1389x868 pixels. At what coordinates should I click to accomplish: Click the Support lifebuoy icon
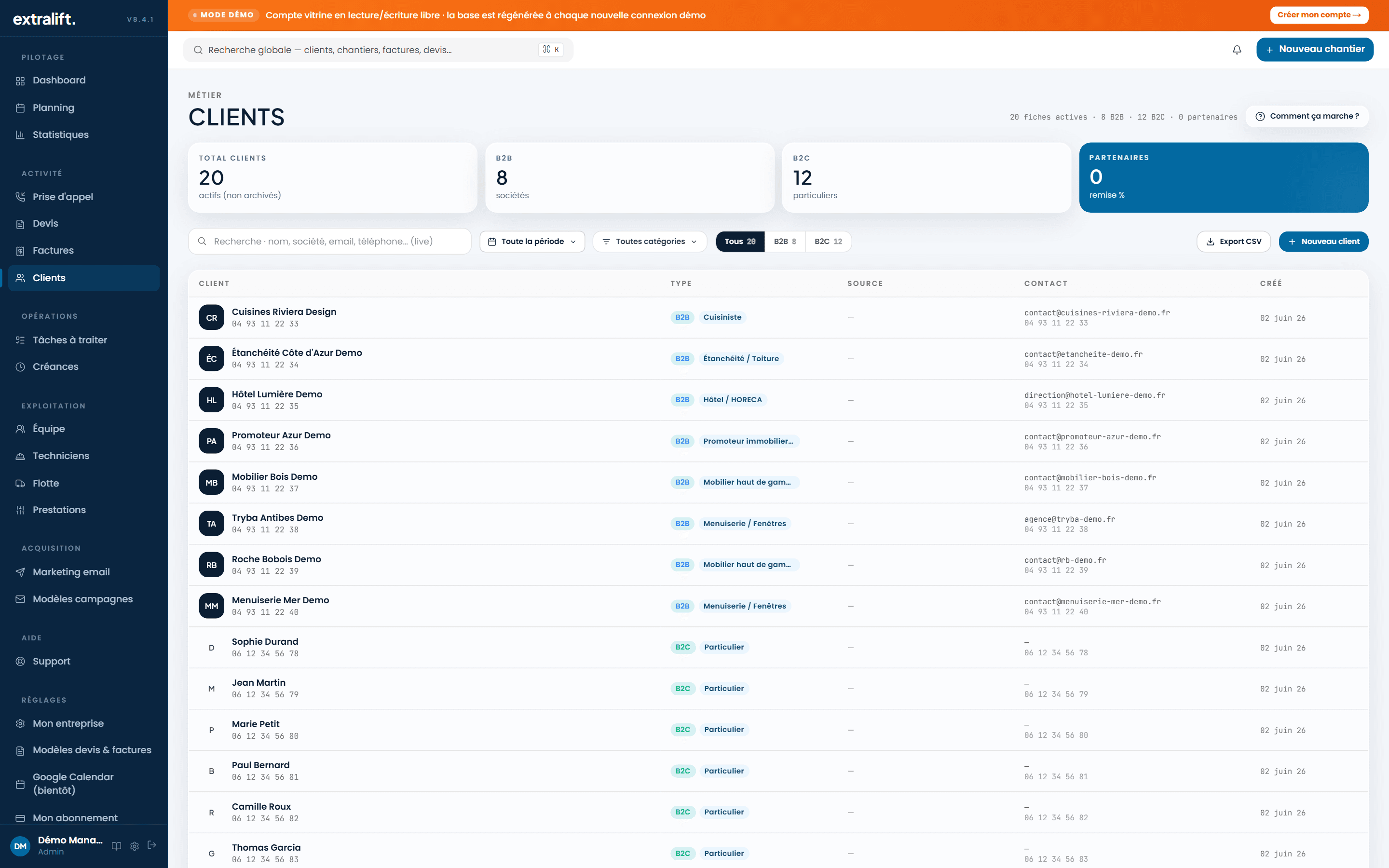[20, 661]
